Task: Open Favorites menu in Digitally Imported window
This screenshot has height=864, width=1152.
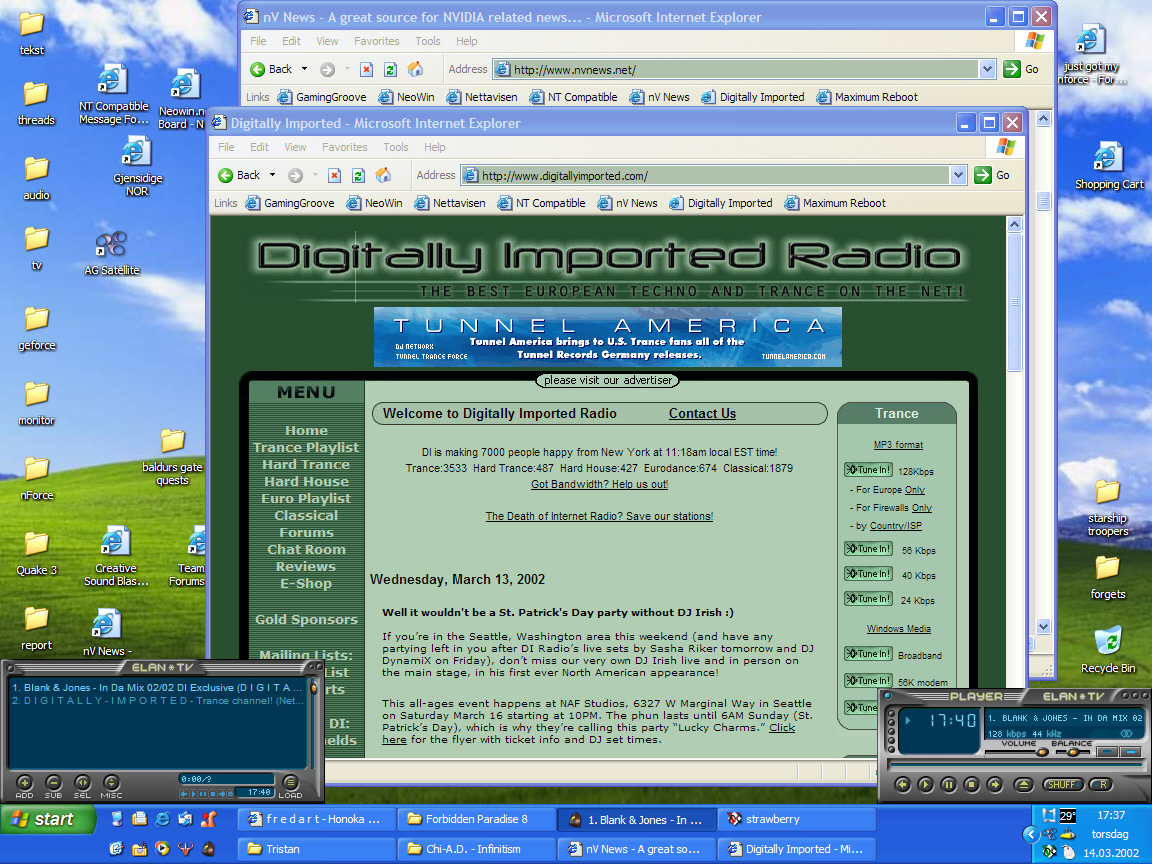Action: coord(345,147)
